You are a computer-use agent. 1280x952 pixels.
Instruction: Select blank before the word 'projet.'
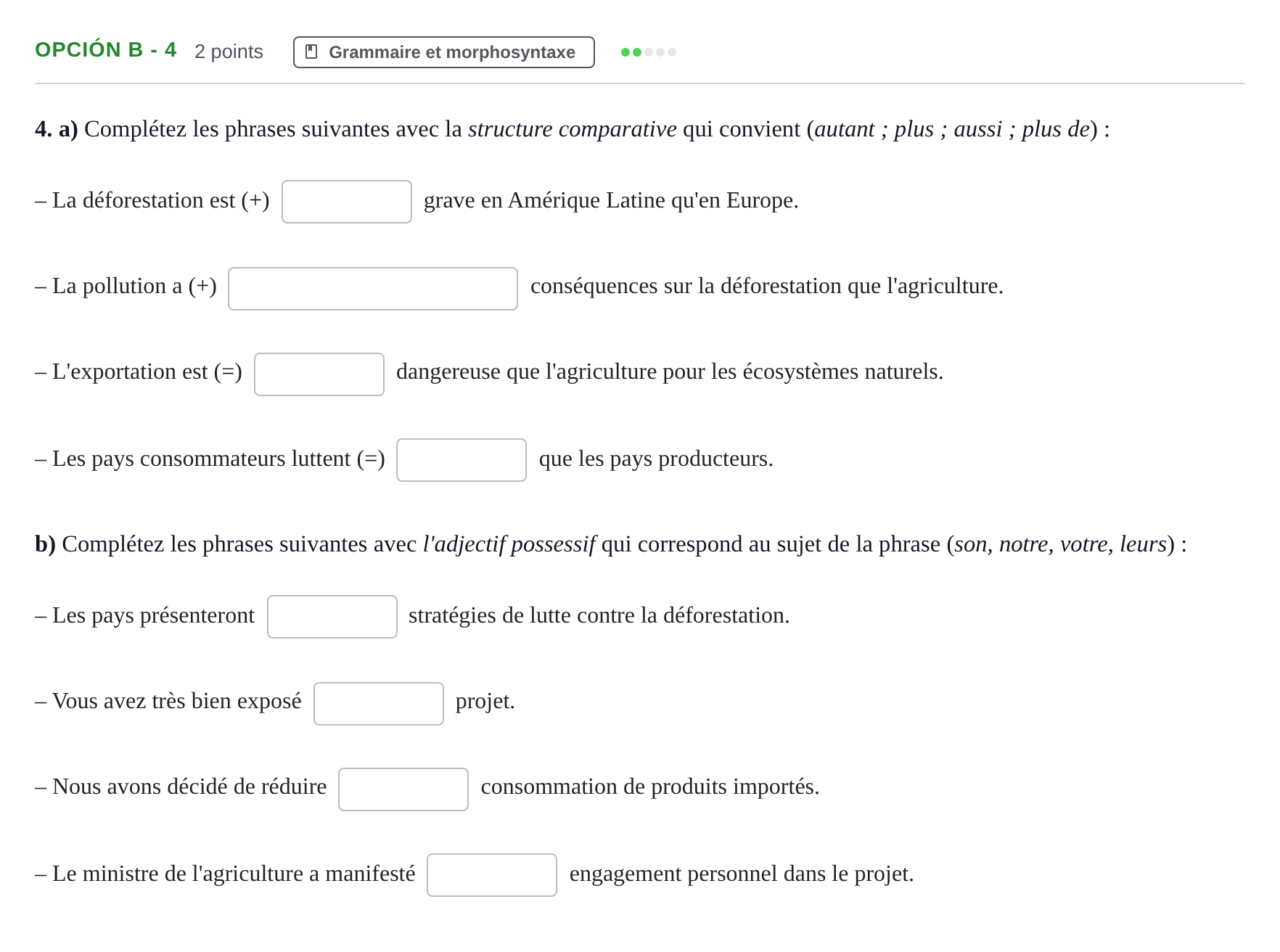379,704
